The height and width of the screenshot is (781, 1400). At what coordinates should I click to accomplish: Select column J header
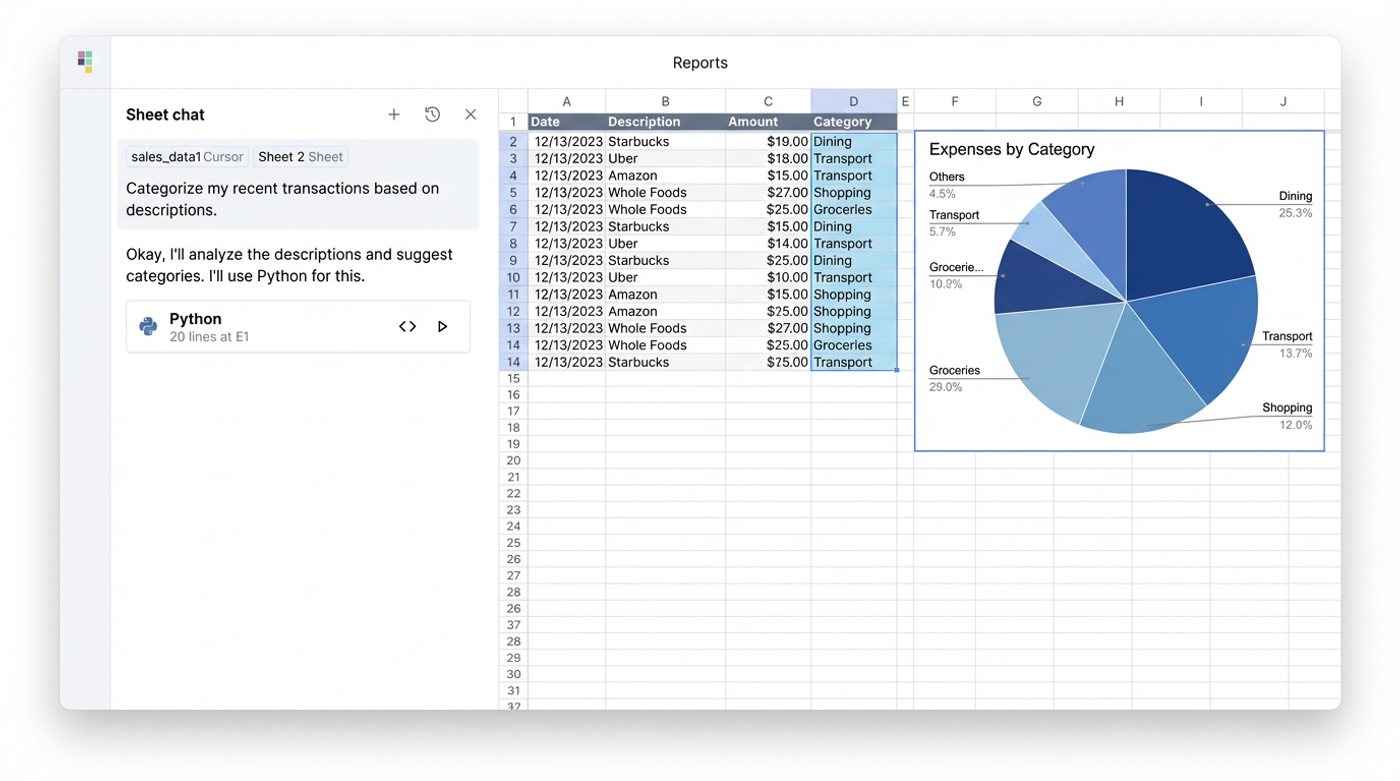(1283, 101)
